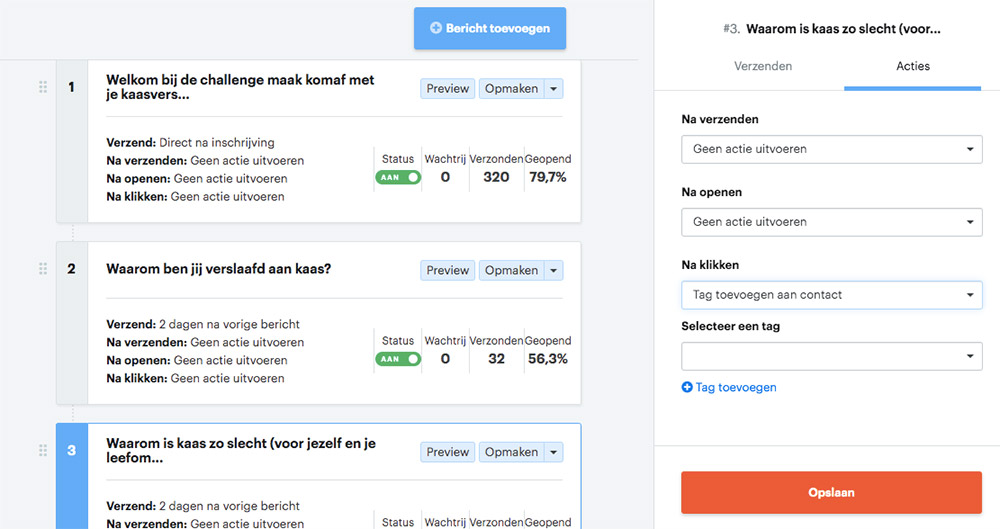This screenshot has height=529, width=1000.
Task: Open Na verzenden dropdown
Action: point(831,149)
